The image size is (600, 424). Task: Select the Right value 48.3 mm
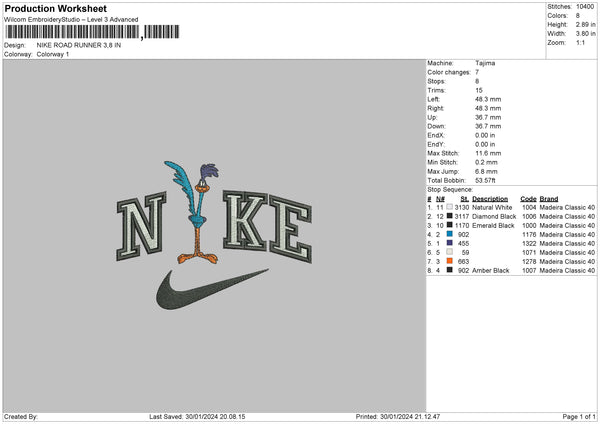pos(488,108)
